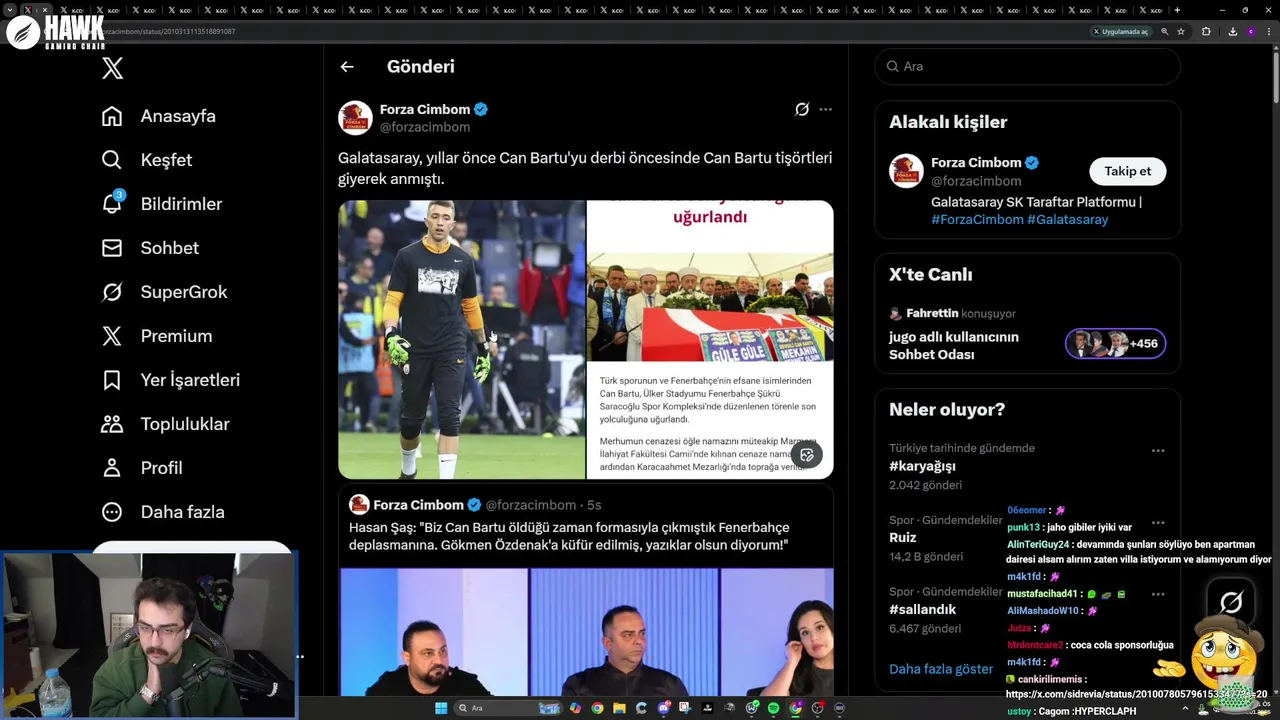Click the back arrow beside Gönderi
The image size is (1280, 720).
[x=347, y=67]
